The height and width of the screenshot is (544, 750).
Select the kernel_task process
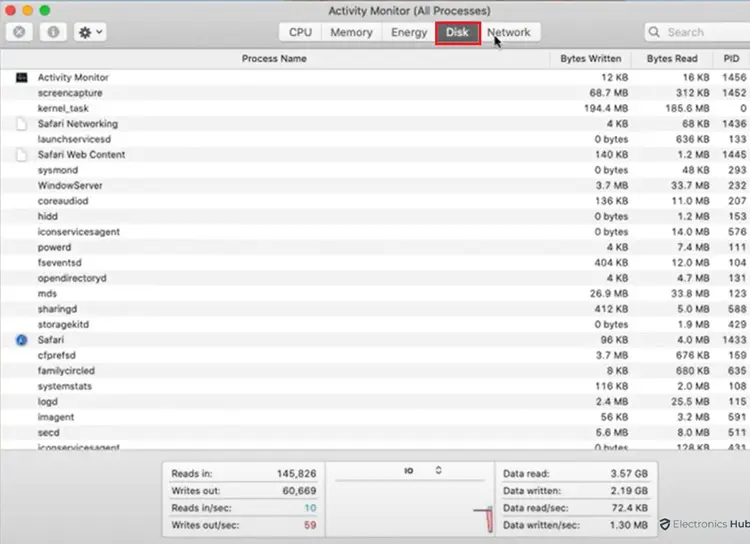pyautogui.click(x=375, y=108)
